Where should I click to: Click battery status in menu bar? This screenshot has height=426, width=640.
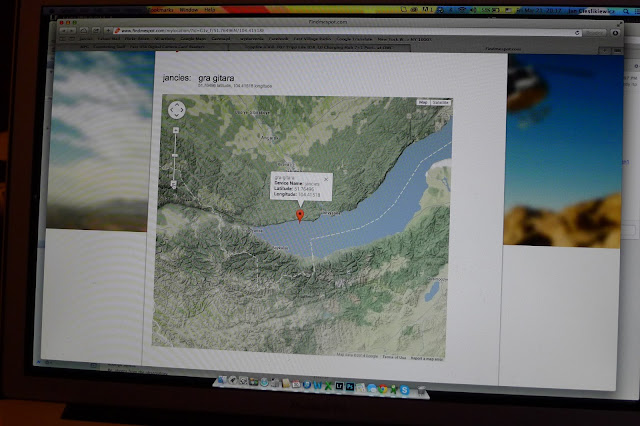pyautogui.click(x=491, y=10)
